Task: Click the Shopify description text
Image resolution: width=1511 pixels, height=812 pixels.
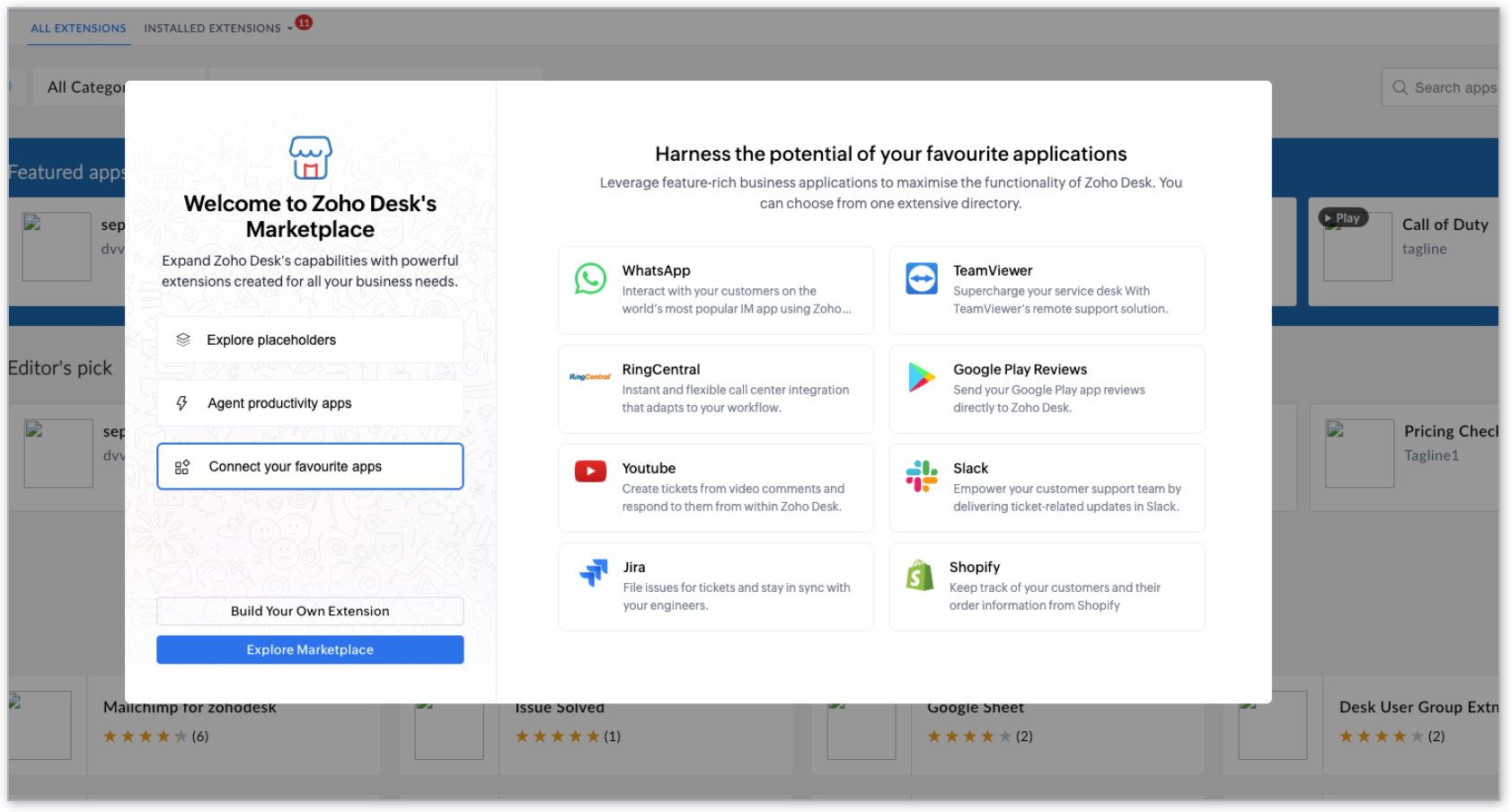Action: click(1055, 596)
